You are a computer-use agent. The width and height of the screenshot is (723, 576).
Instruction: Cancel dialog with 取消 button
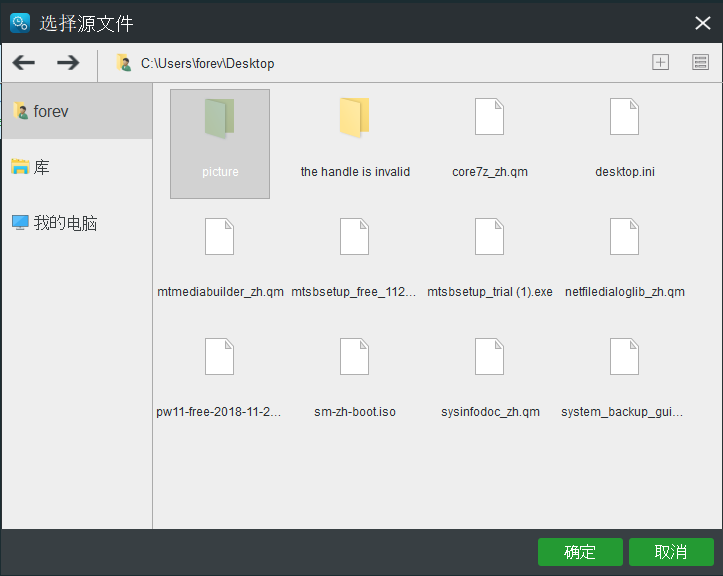tap(671, 552)
